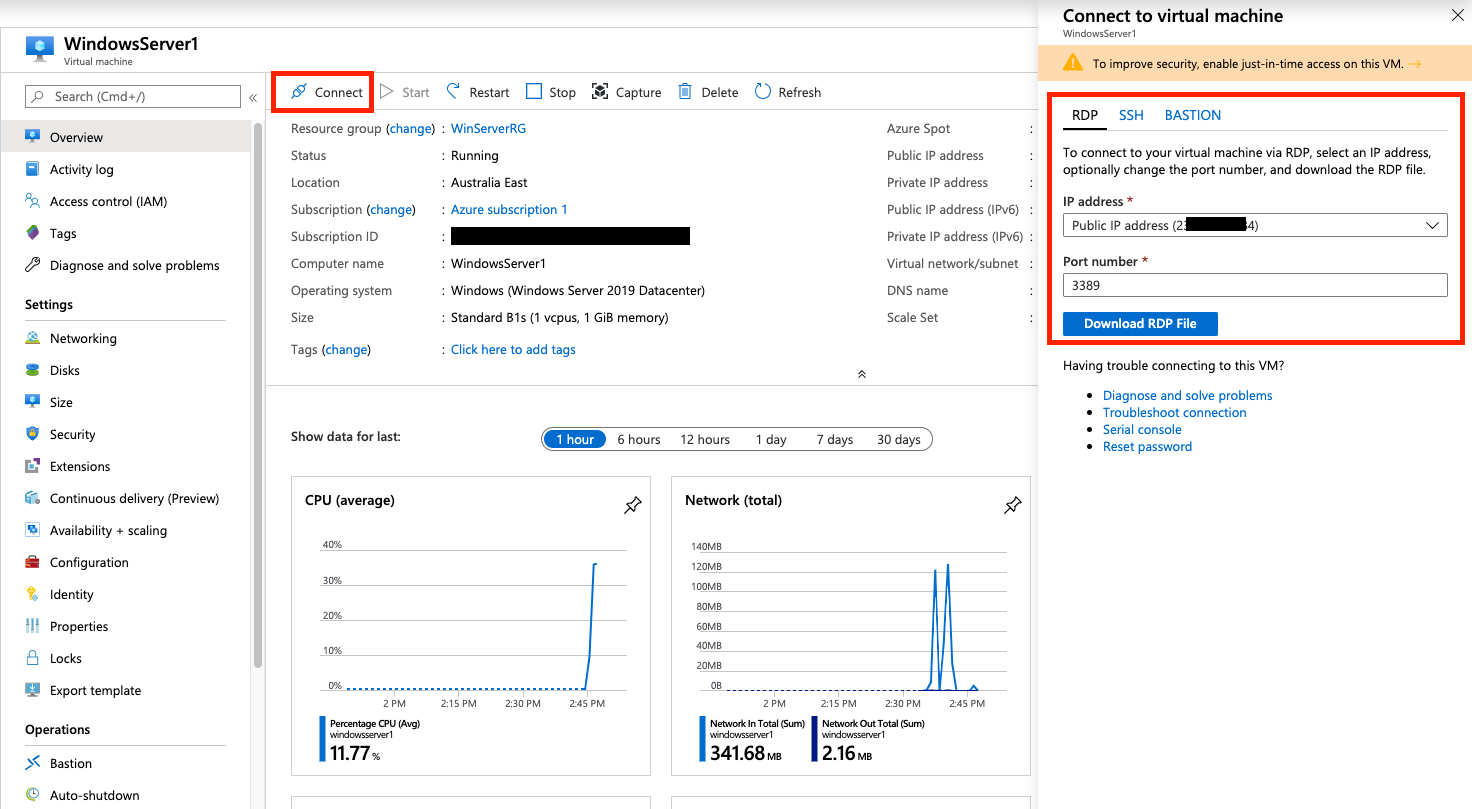Collapse the sidebar menu using the double-arrow
This screenshot has height=809, width=1472.
tap(253, 97)
